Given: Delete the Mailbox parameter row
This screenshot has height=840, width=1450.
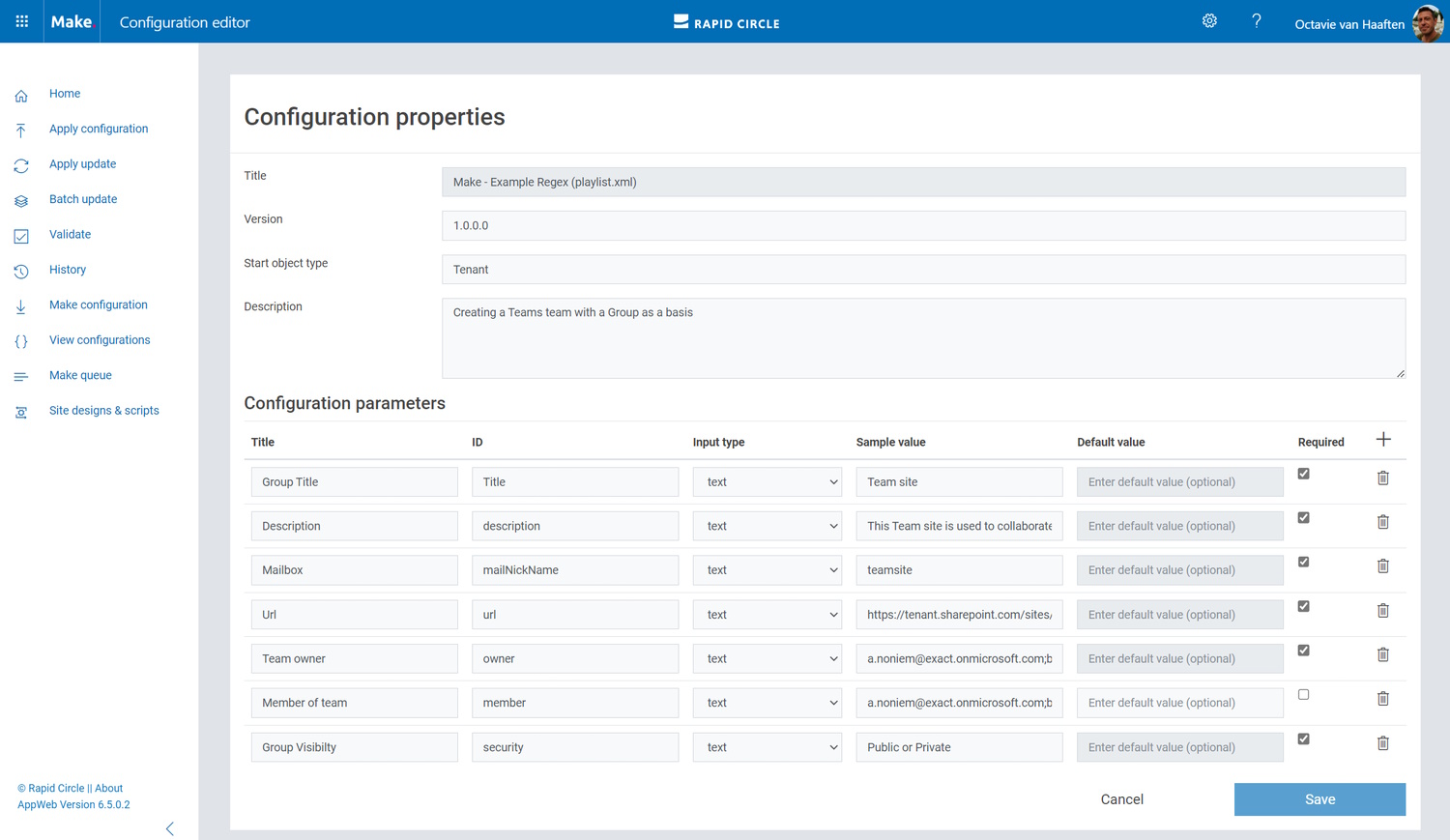Looking at the screenshot, I should (x=1383, y=566).
